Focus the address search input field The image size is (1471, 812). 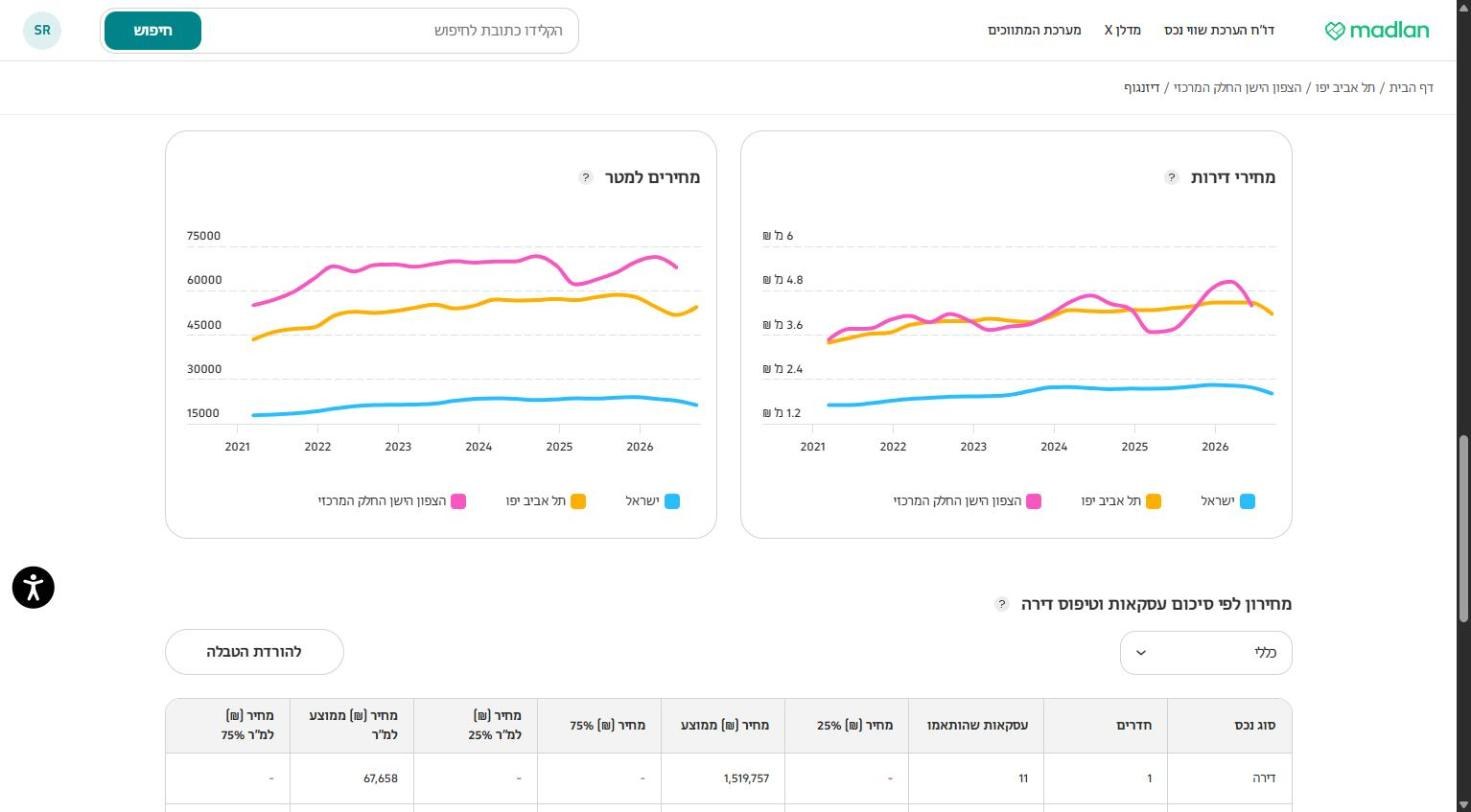click(x=390, y=30)
